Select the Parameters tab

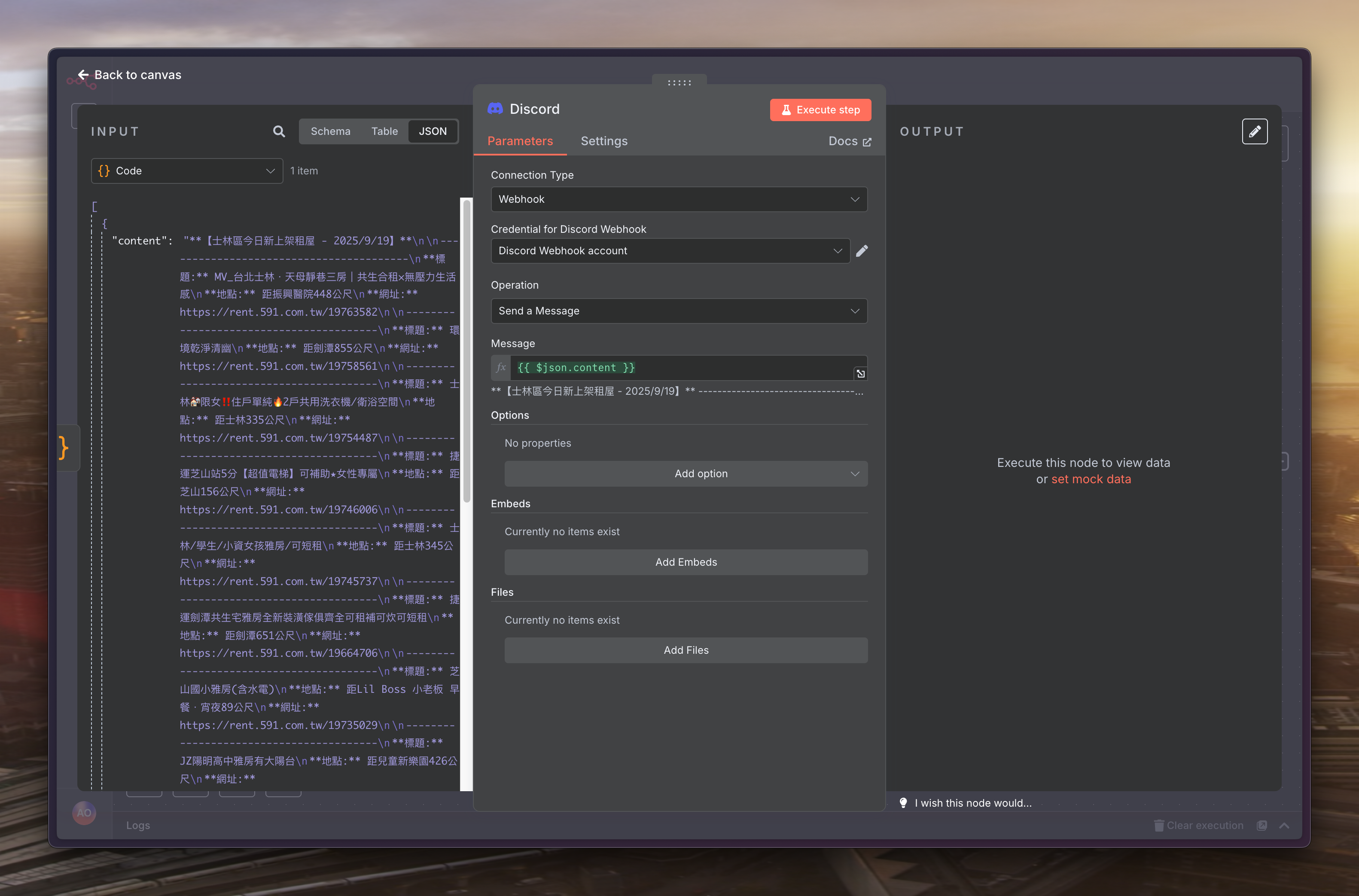tap(520, 141)
